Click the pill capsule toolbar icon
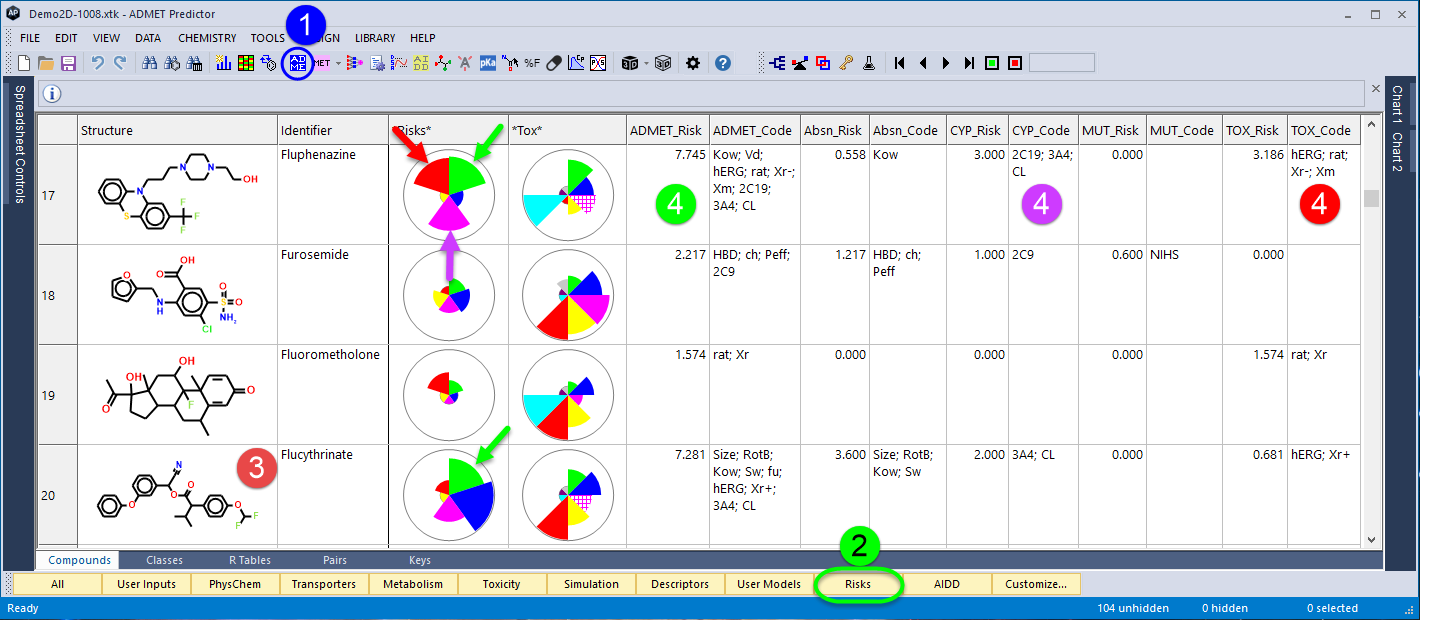The height and width of the screenshot is (620, 1429). (x=555, y=63)
